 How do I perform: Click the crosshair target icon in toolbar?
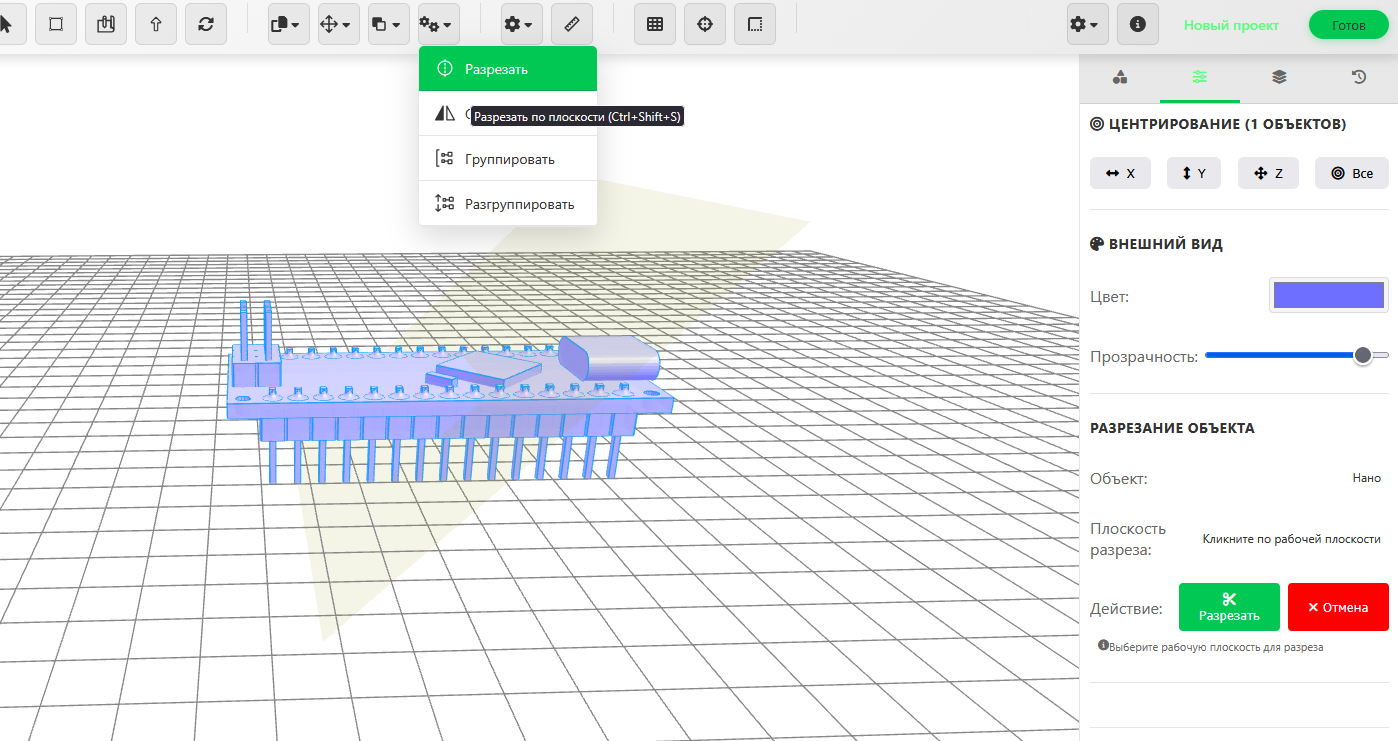705,25
